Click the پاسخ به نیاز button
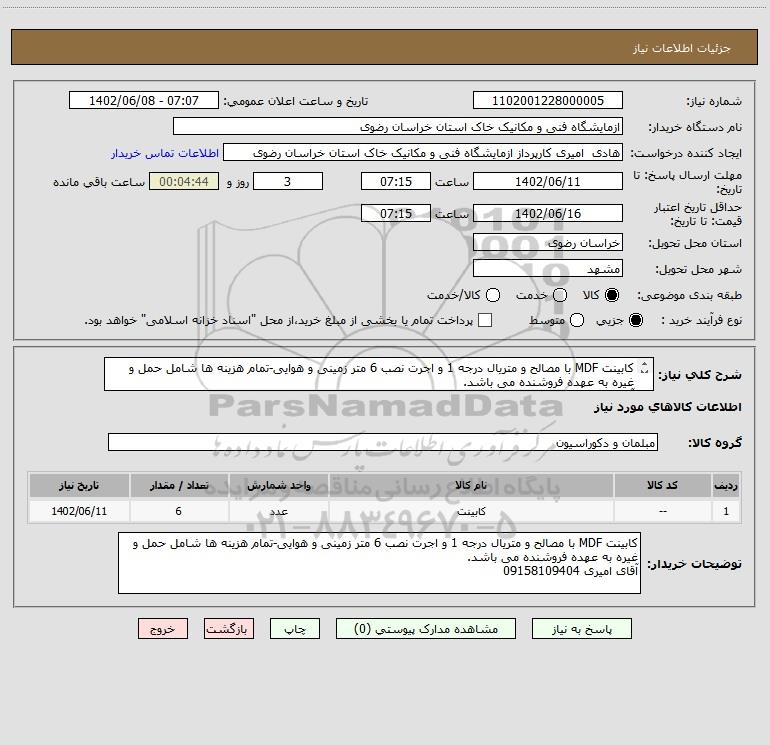The width and height of the screenshot is (770, 745). click(x=581, y=629)
